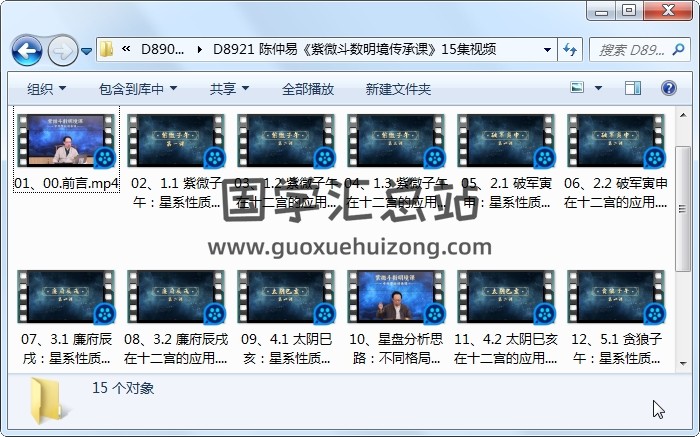Screen dimensions: 700x437
Task: Open address bar history dropdown
Action: tap(547, 50)
